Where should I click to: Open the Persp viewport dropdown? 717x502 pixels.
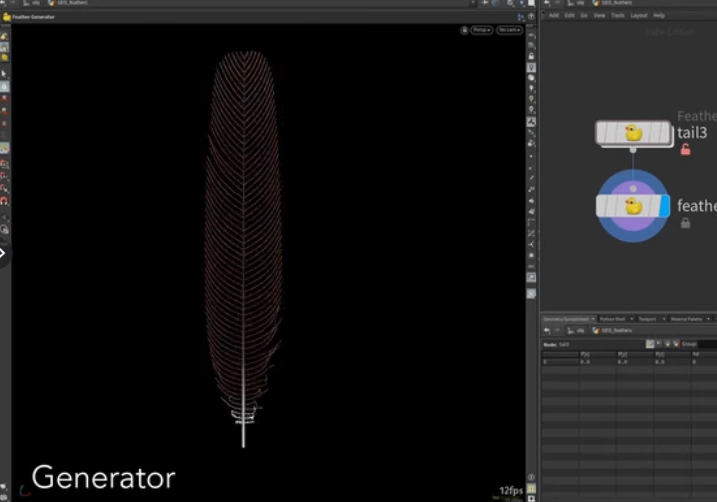tap(482, 30)
